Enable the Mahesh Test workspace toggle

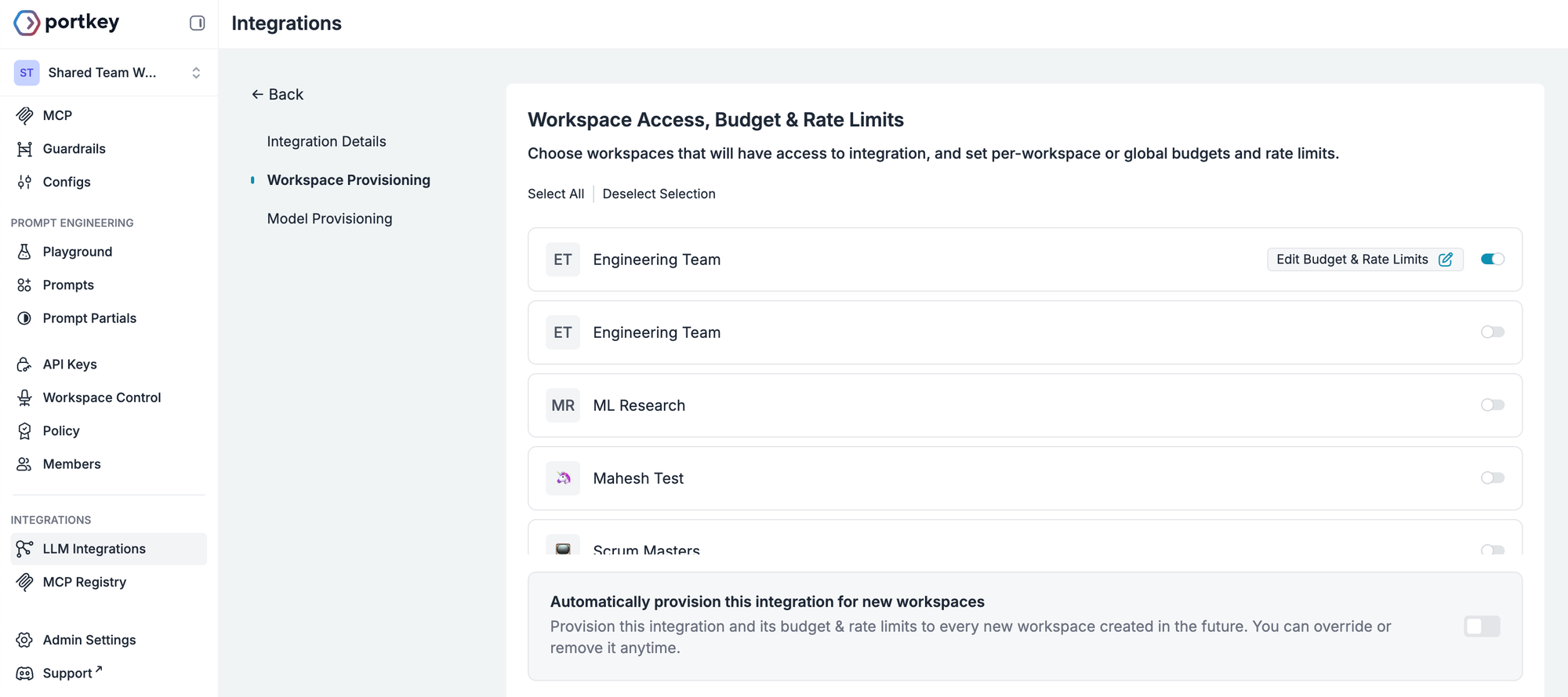coord(1492,478)
